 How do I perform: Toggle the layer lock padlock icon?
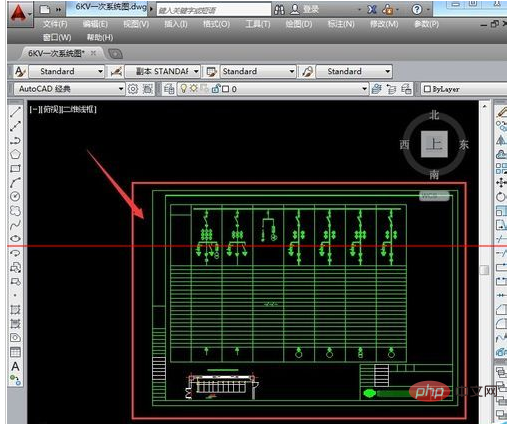(216, 89)
